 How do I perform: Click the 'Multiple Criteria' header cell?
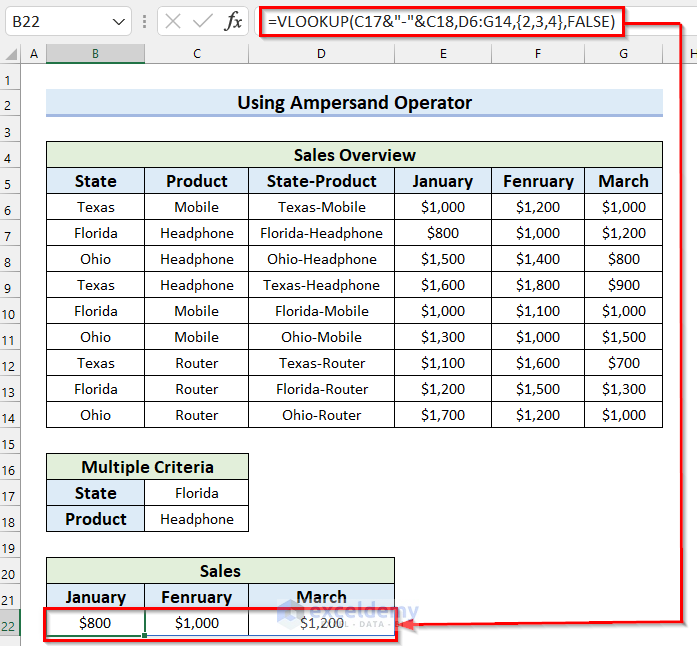click(148, 467)
